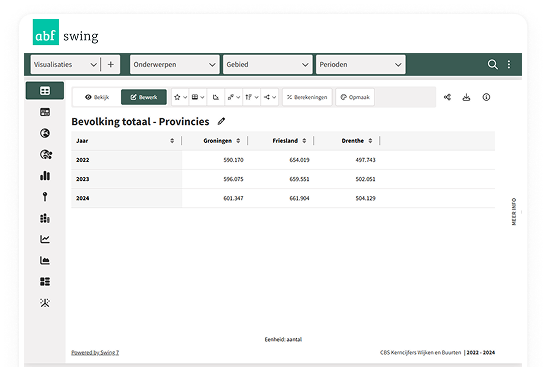This screenshot has width=547, height=367.
Task: Select the bar chart sidebar icon
Action: tap(45, 175)
